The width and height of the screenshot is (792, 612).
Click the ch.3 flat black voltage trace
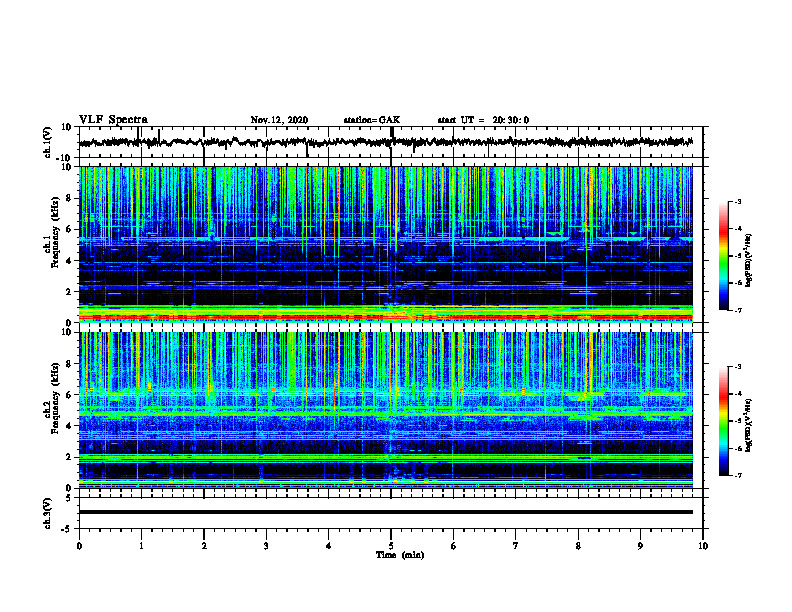point(385,512)
